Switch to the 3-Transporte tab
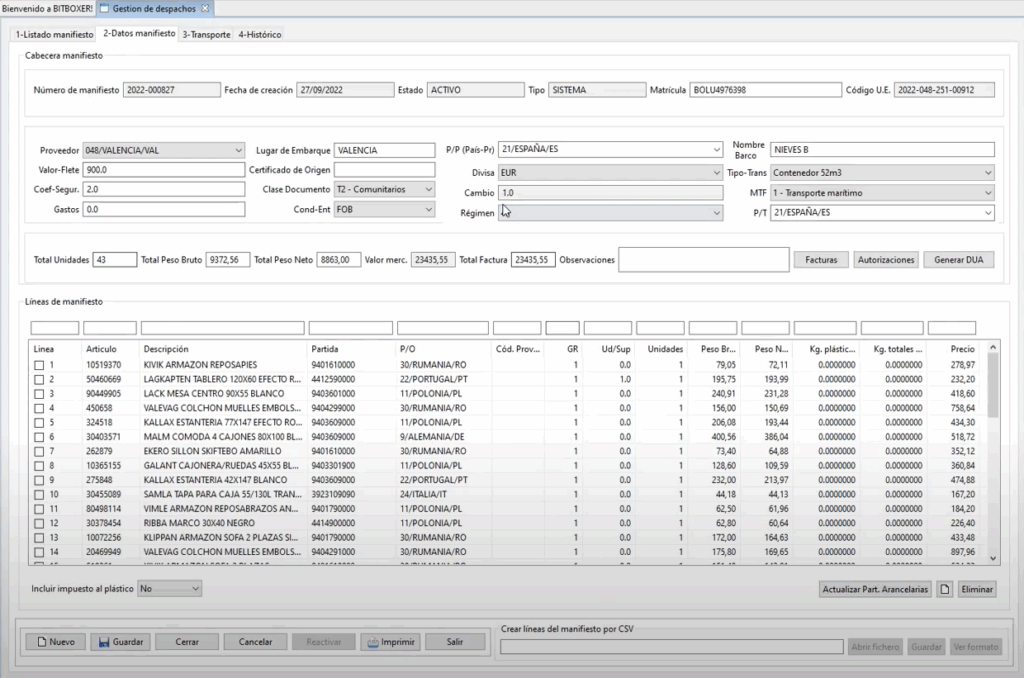Viewport: 1024px width, 678px height. [206, 34]
